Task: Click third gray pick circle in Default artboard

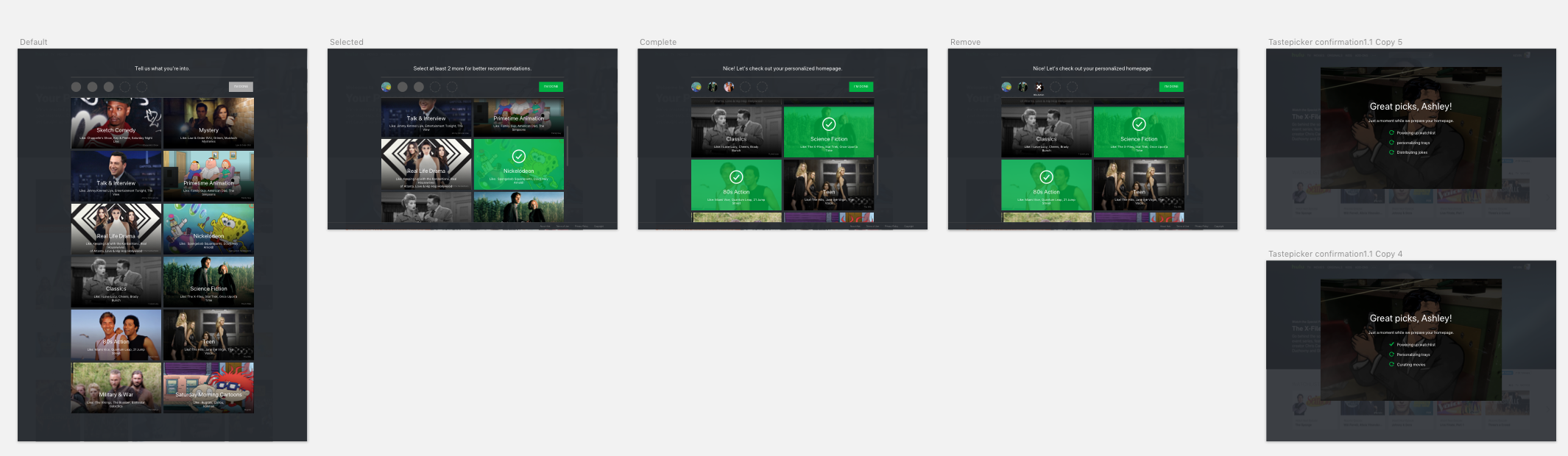Action: [109, 87]
